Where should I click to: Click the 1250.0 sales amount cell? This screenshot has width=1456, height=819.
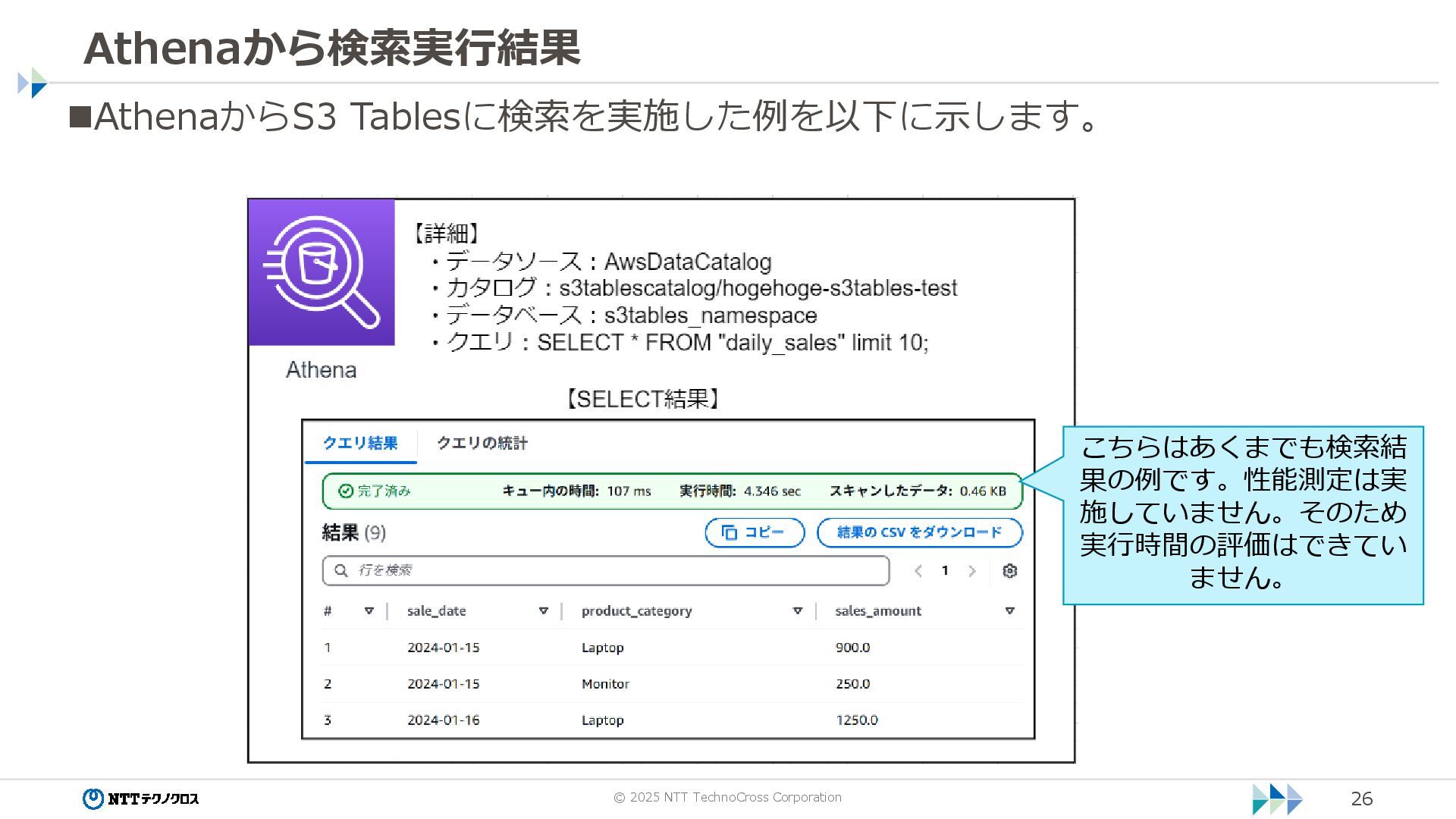(857, 720)
